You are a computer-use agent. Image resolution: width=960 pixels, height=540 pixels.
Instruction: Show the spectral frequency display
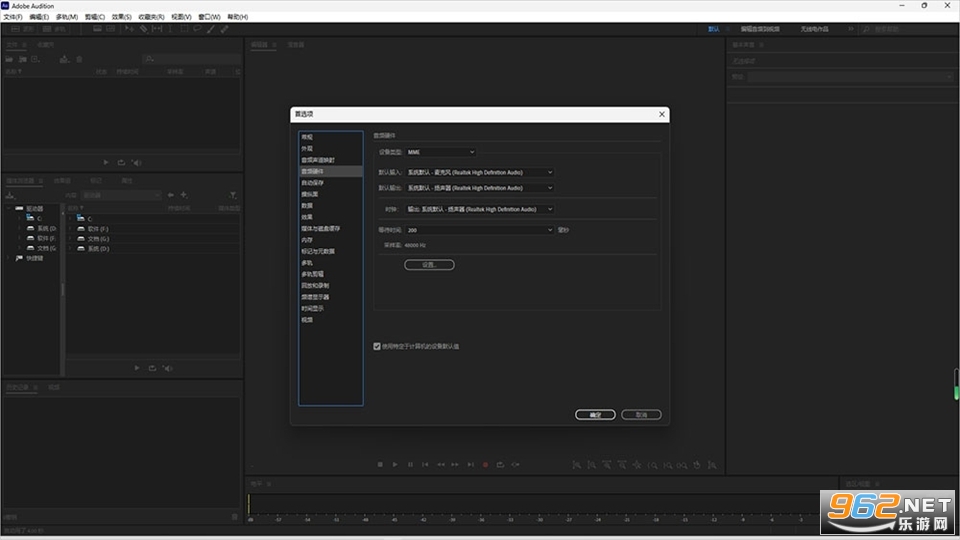(97, 29)
